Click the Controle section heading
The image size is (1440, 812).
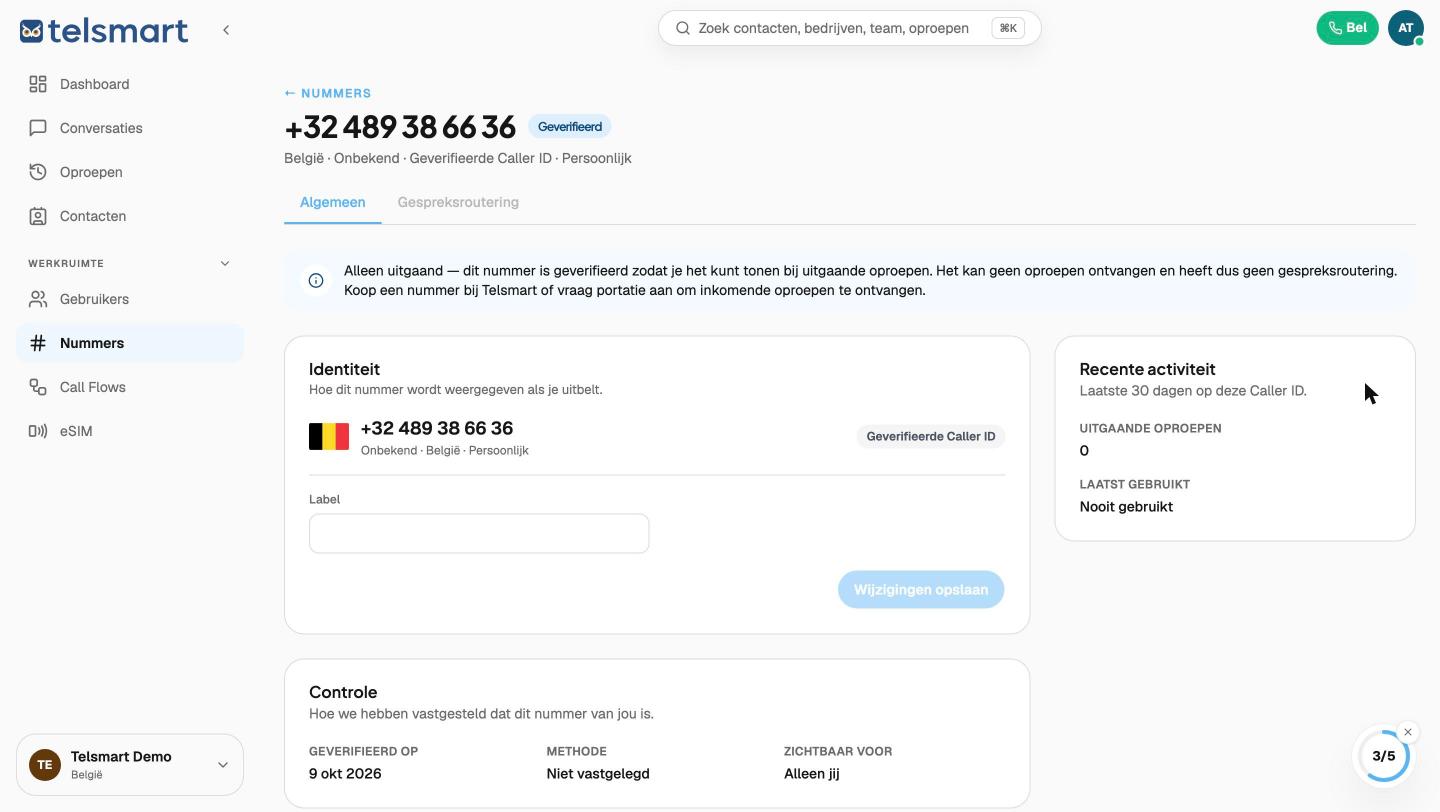click(x=343, y=692)
